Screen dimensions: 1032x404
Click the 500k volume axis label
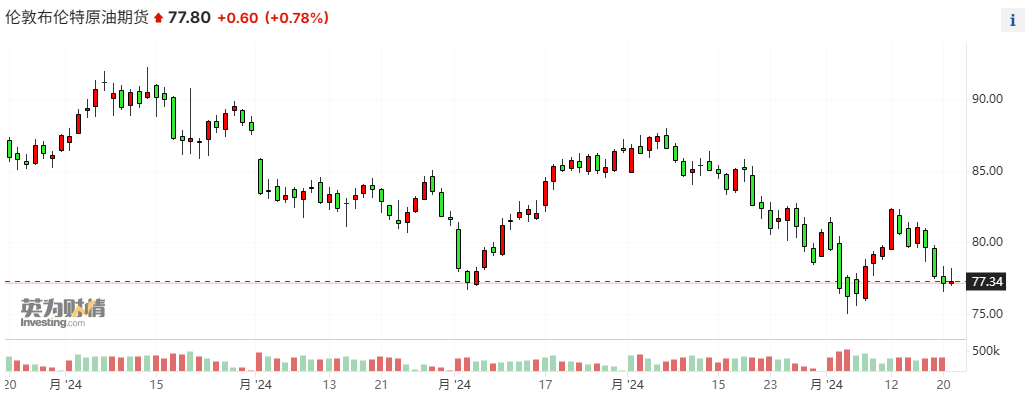[987, 351]
